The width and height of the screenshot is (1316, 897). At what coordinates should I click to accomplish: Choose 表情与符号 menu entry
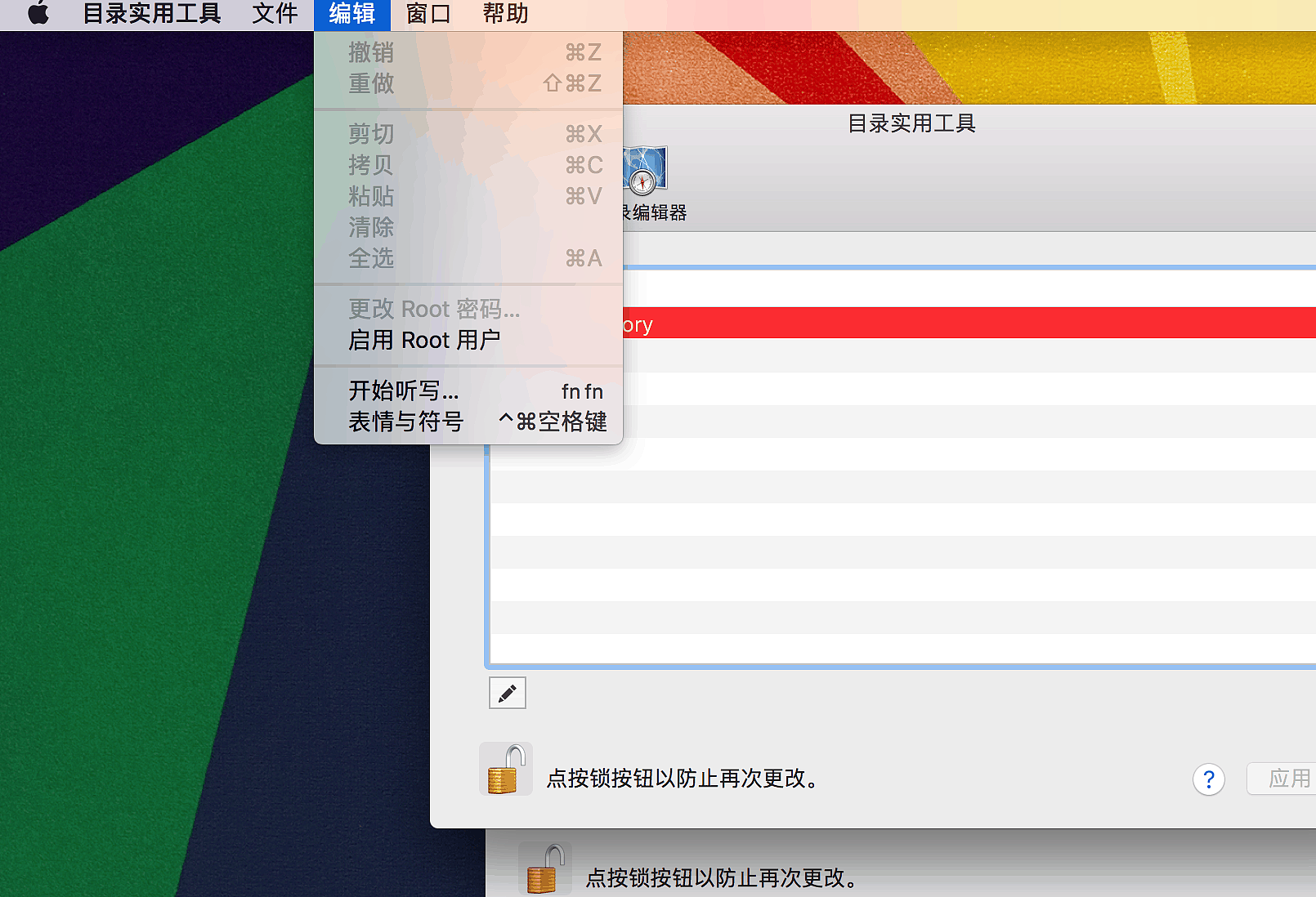(x=406, y=422)
